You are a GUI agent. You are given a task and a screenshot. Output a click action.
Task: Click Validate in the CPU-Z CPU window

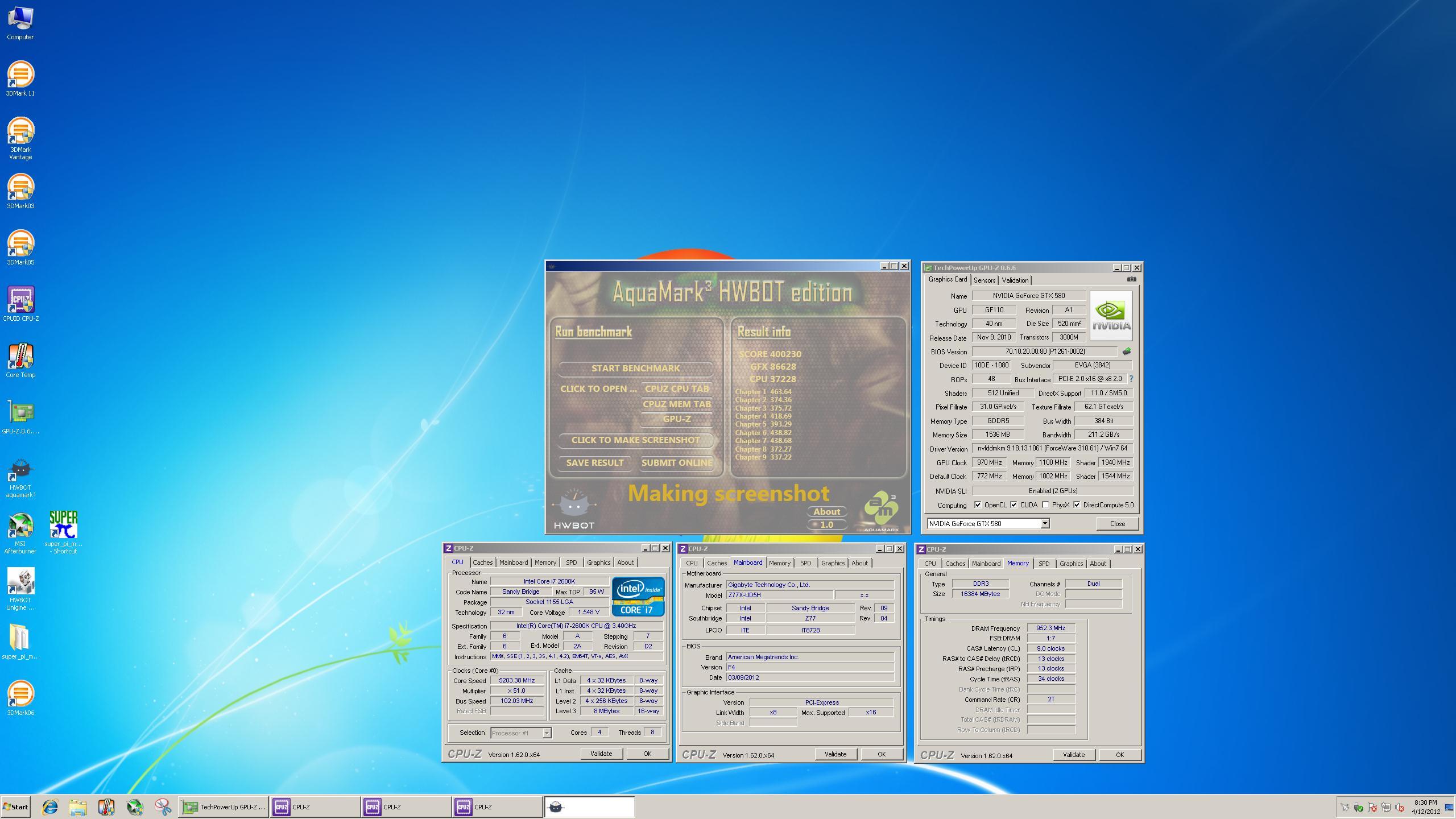point(601,754)
